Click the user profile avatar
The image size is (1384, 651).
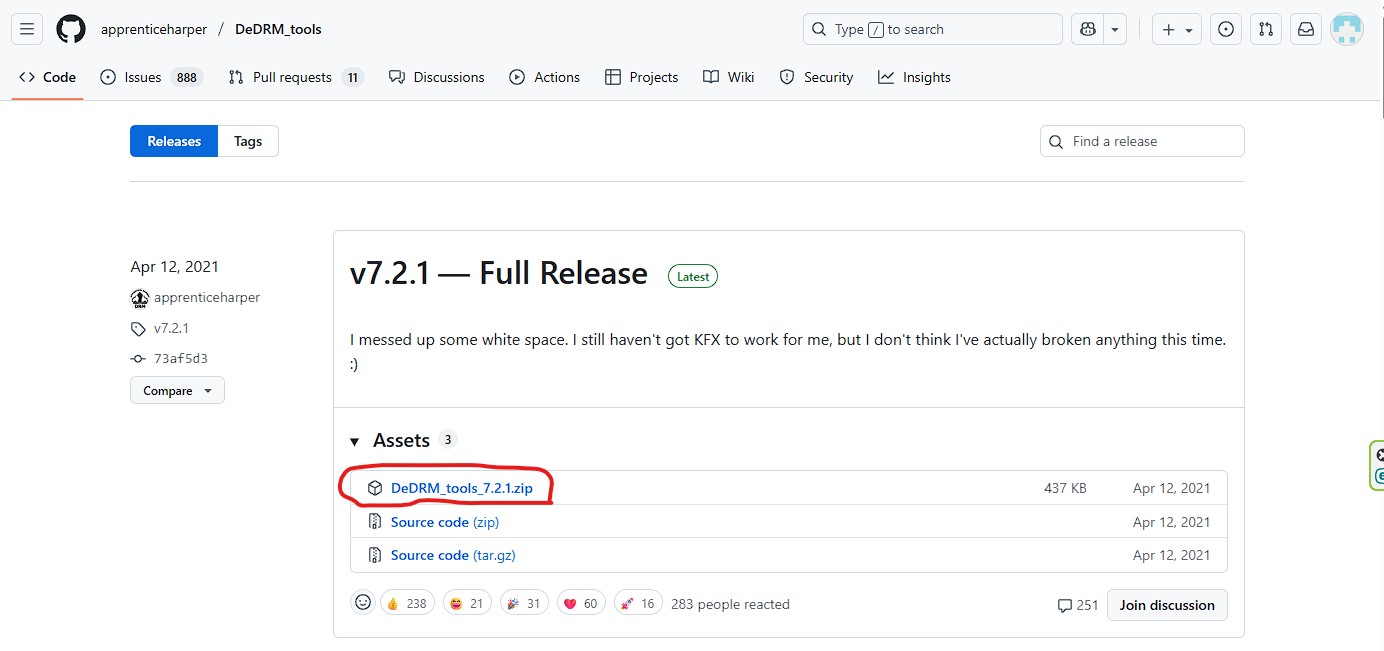(1346, 30)
